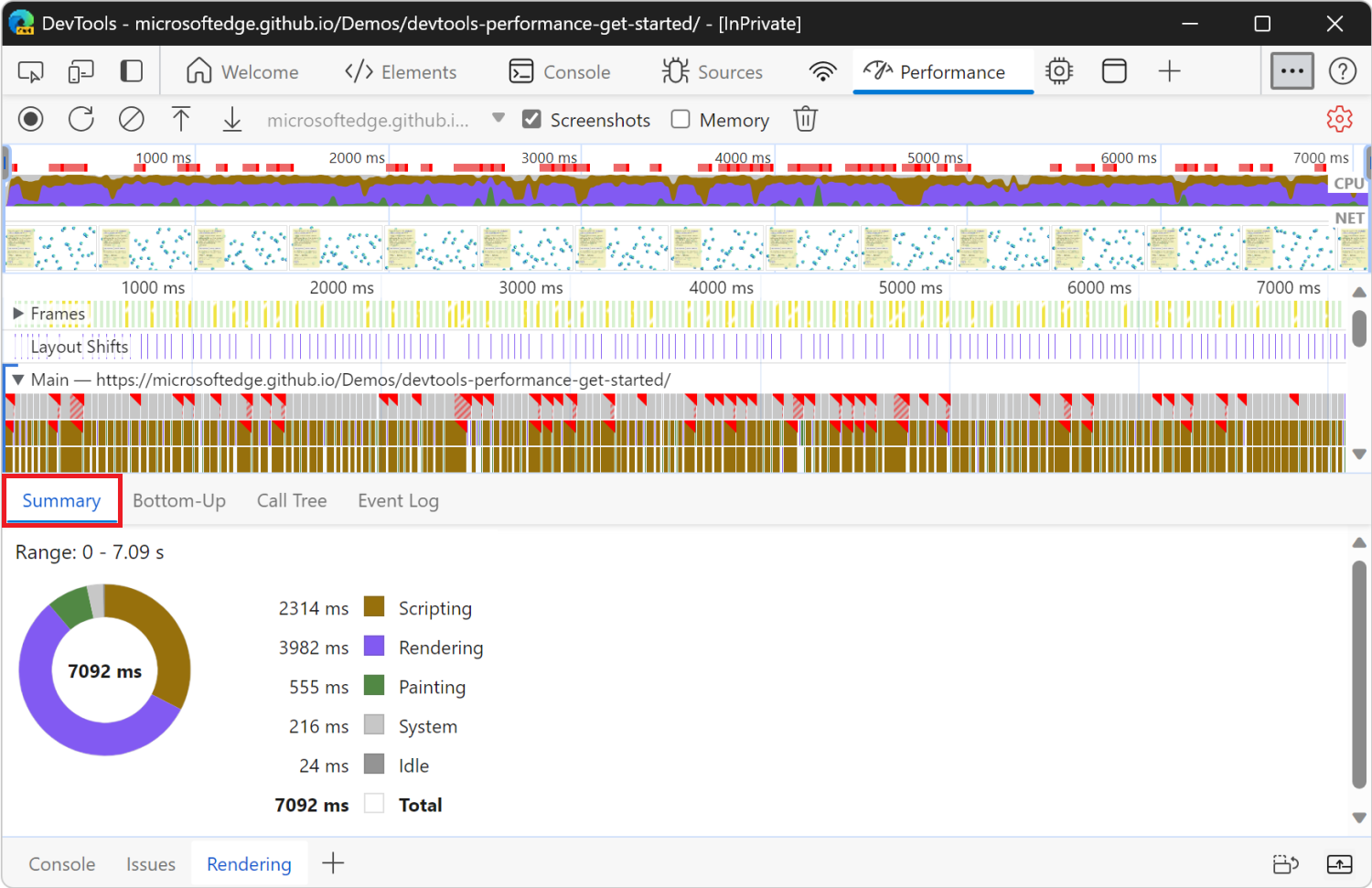The width and height of the screenshot is (1372, 888).
Task: Disable the Screenshots checkbox
Action: (x=532, y=119)
